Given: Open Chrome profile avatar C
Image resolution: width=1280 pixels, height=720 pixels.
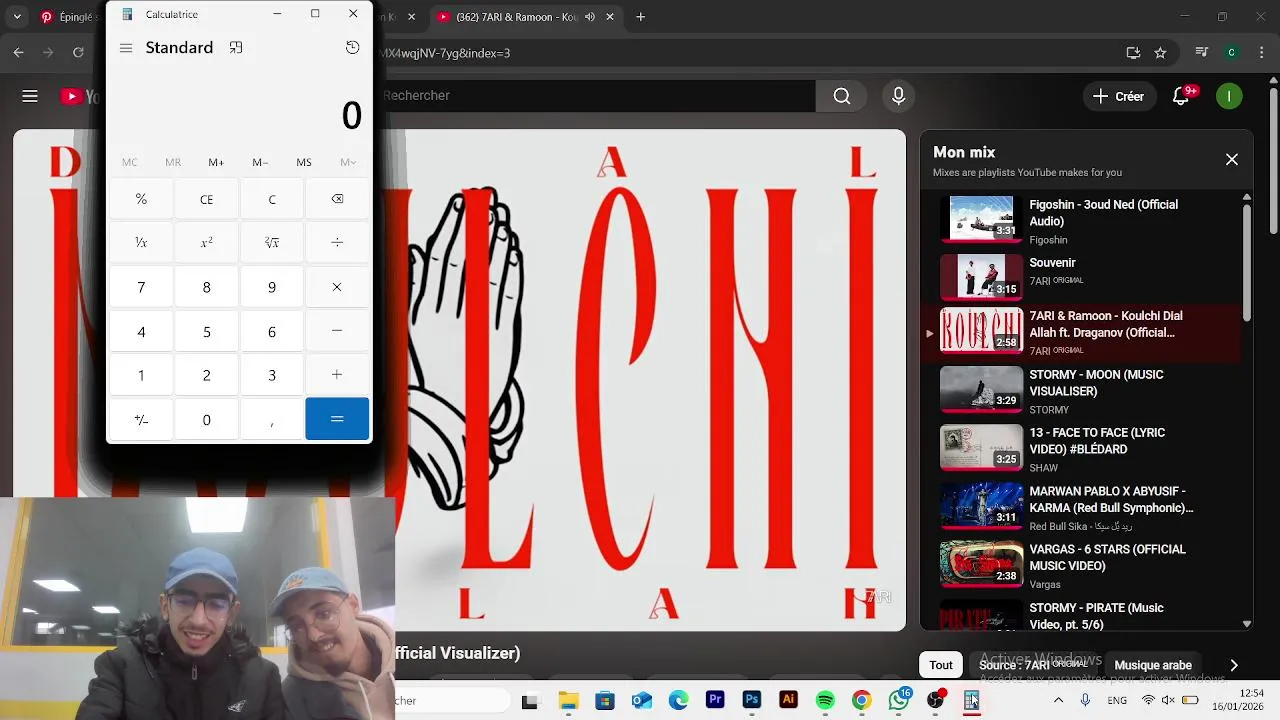Looking at the screenshot, I should click(x=1231, y=53).
